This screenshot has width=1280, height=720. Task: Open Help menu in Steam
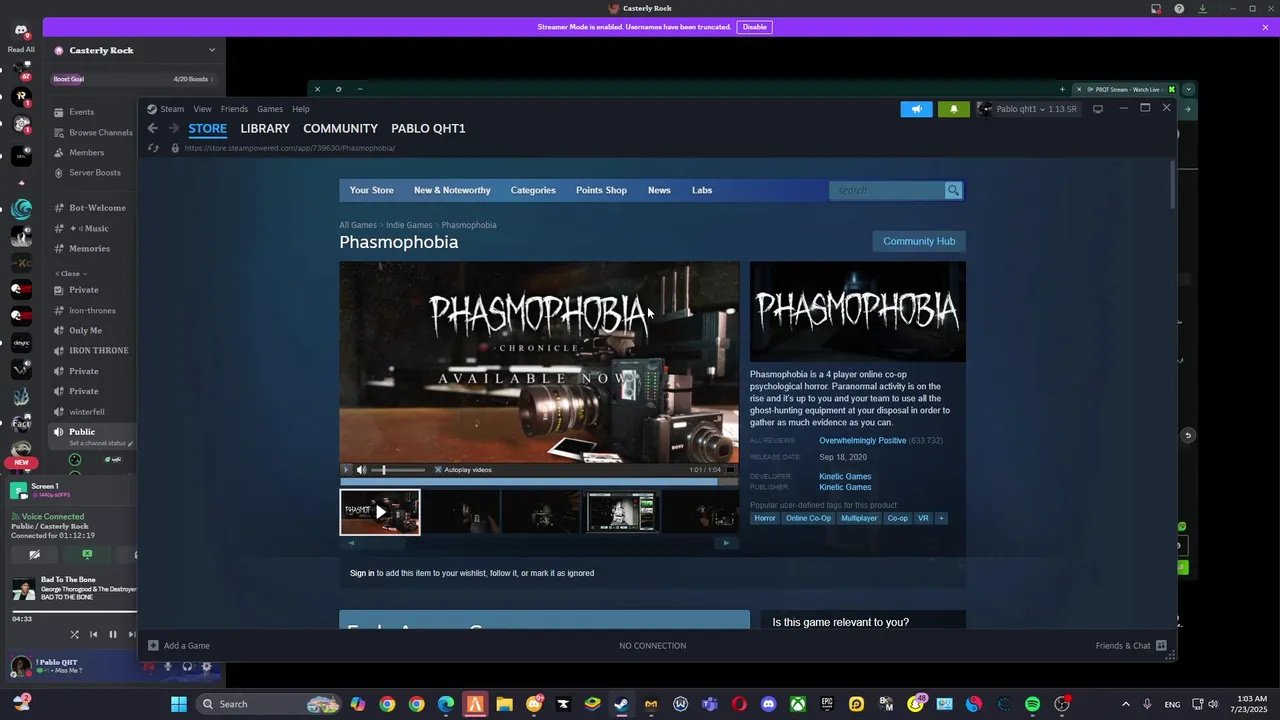pos(301,109)
